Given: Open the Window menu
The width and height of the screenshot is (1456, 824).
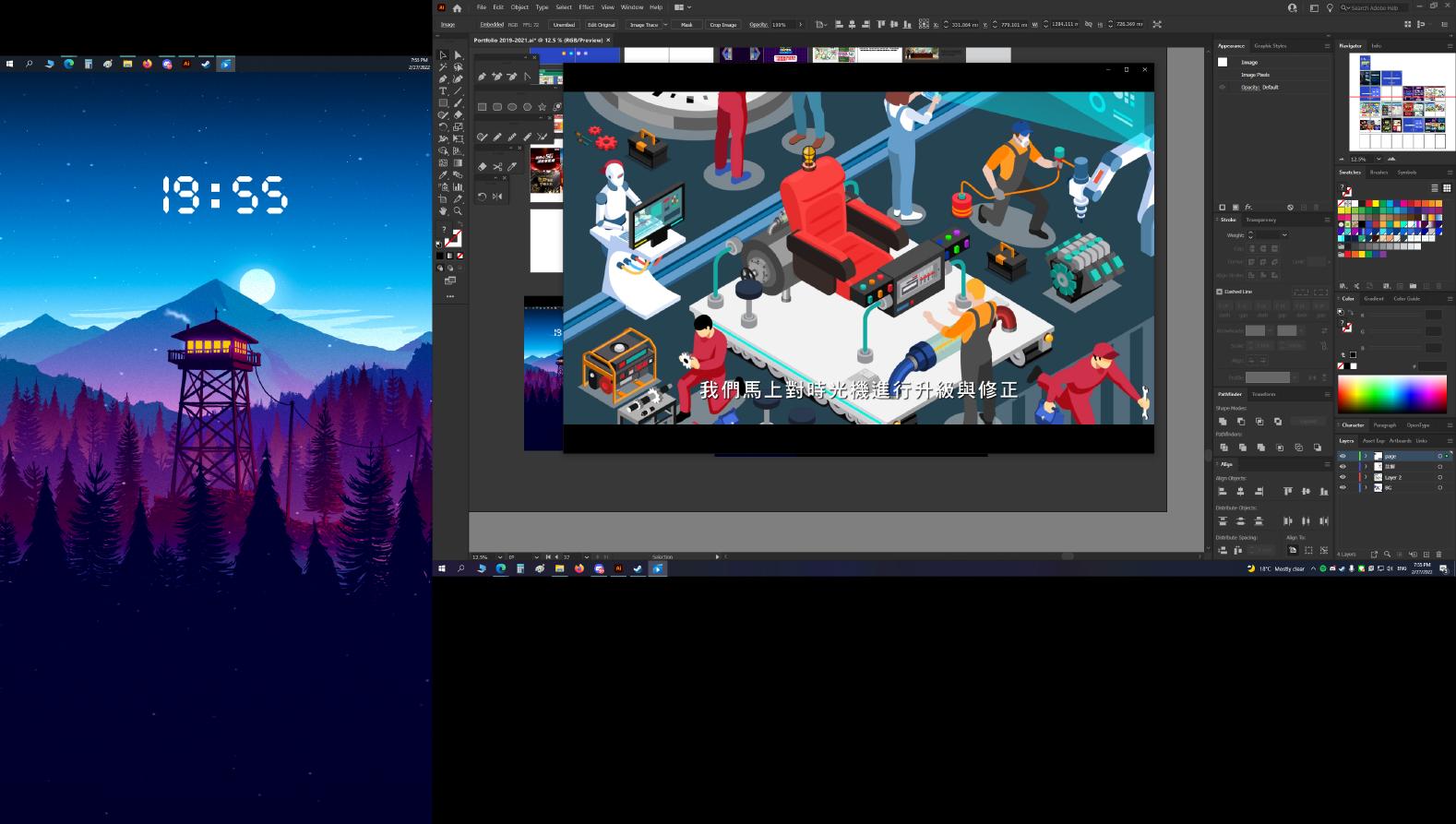Looking at the screenshot, I should (632, 7).
